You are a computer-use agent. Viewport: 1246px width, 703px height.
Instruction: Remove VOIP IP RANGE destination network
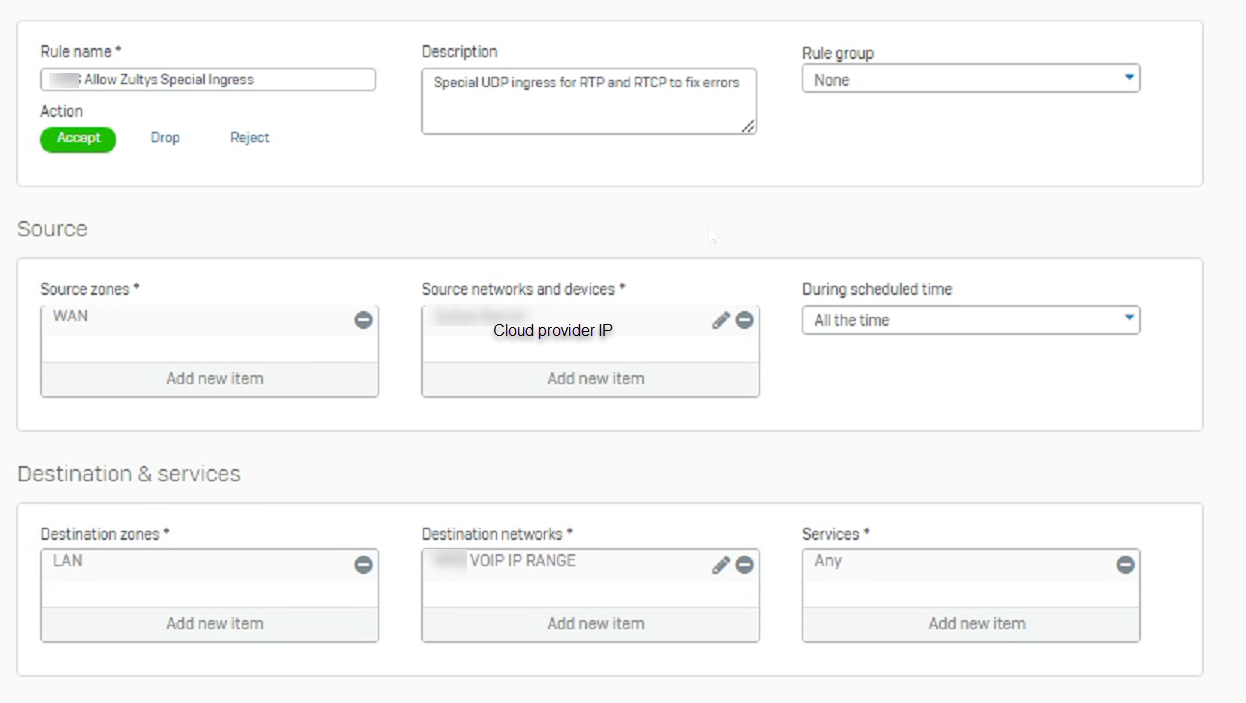(744, 565)
